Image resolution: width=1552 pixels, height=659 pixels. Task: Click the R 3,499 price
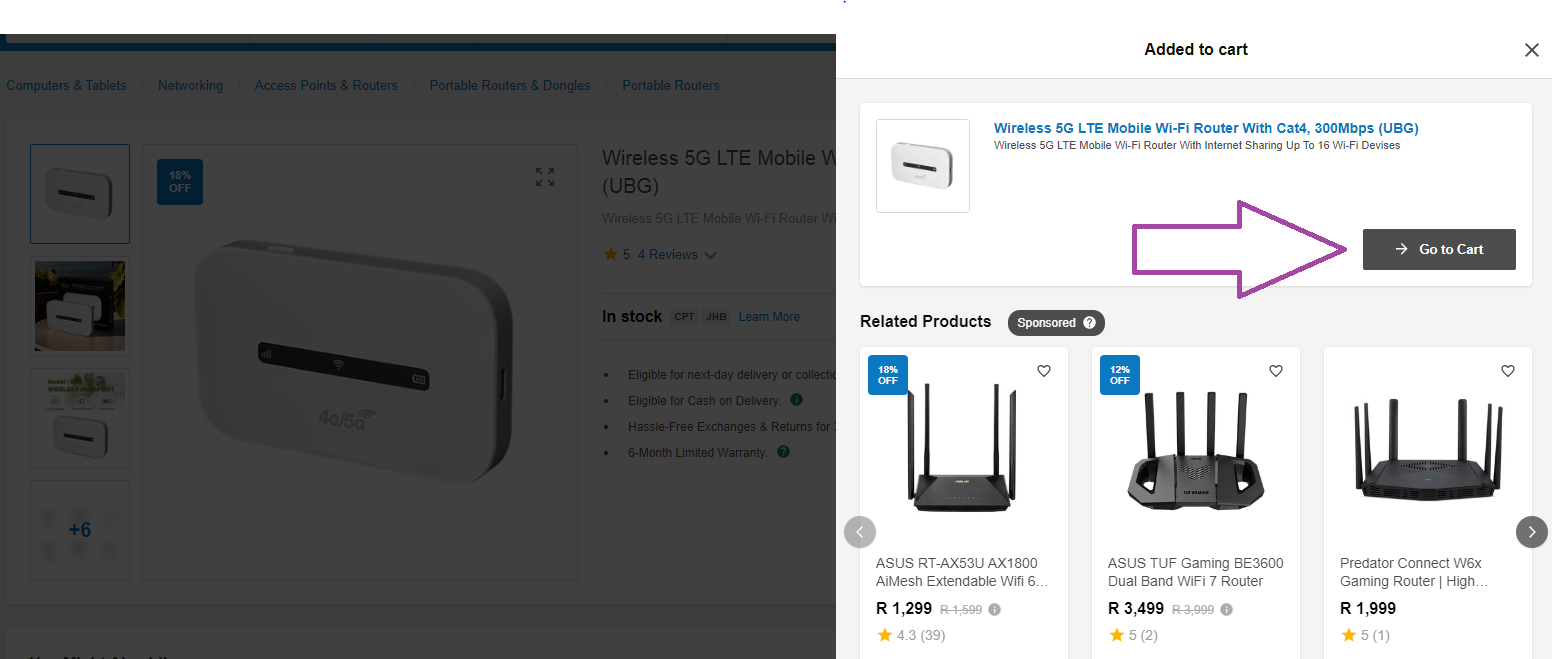[x=1136, y=608]
